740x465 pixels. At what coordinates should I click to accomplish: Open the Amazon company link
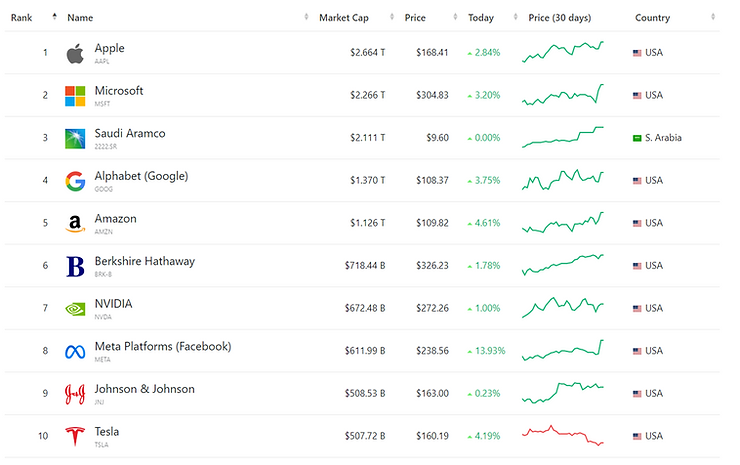click(x=116, y=219)
